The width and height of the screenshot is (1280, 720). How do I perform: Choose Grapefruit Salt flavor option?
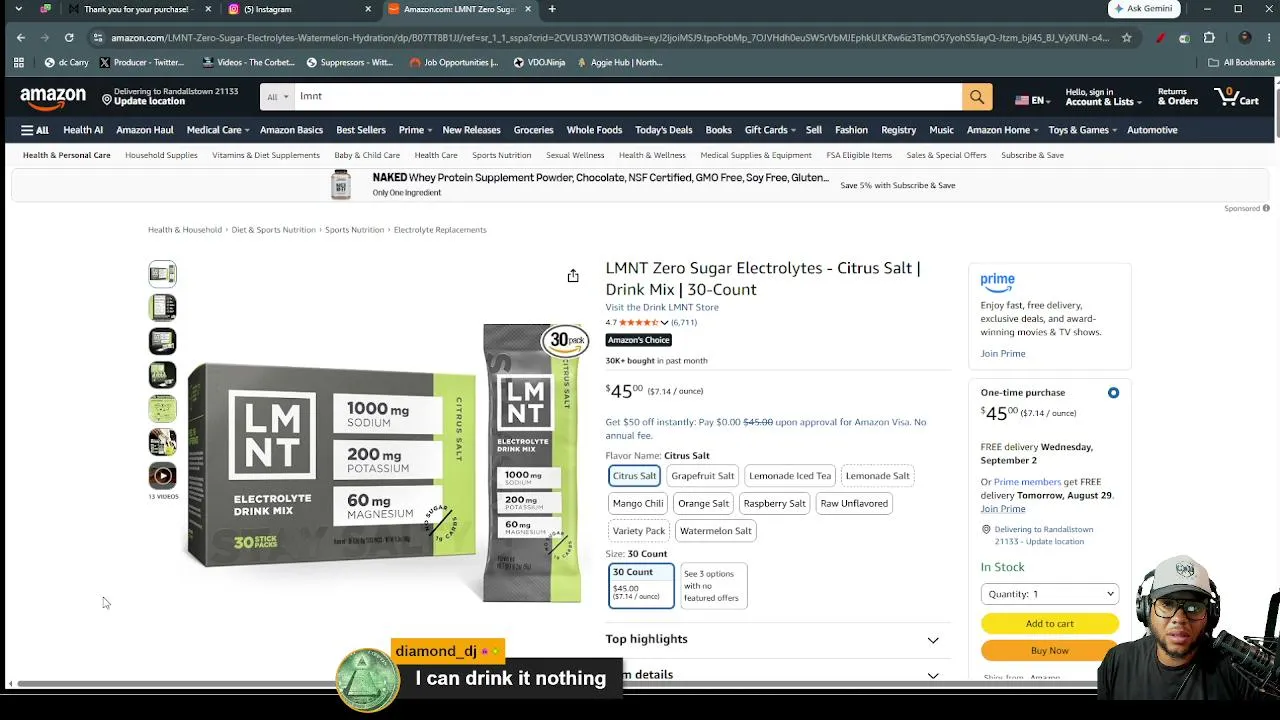point(703,476)
